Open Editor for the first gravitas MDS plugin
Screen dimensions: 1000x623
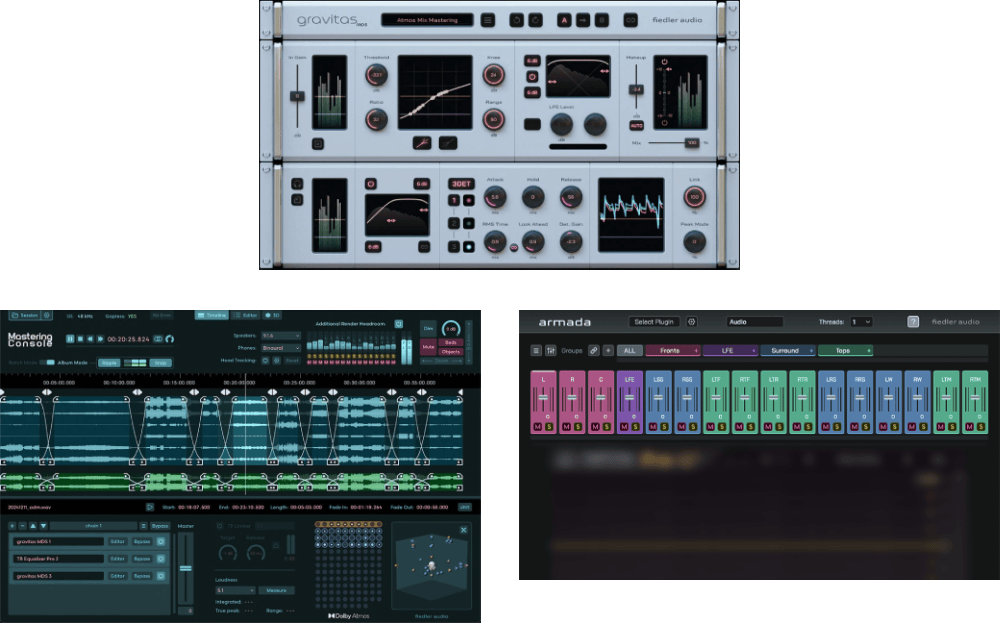click(x=117, y=541)
